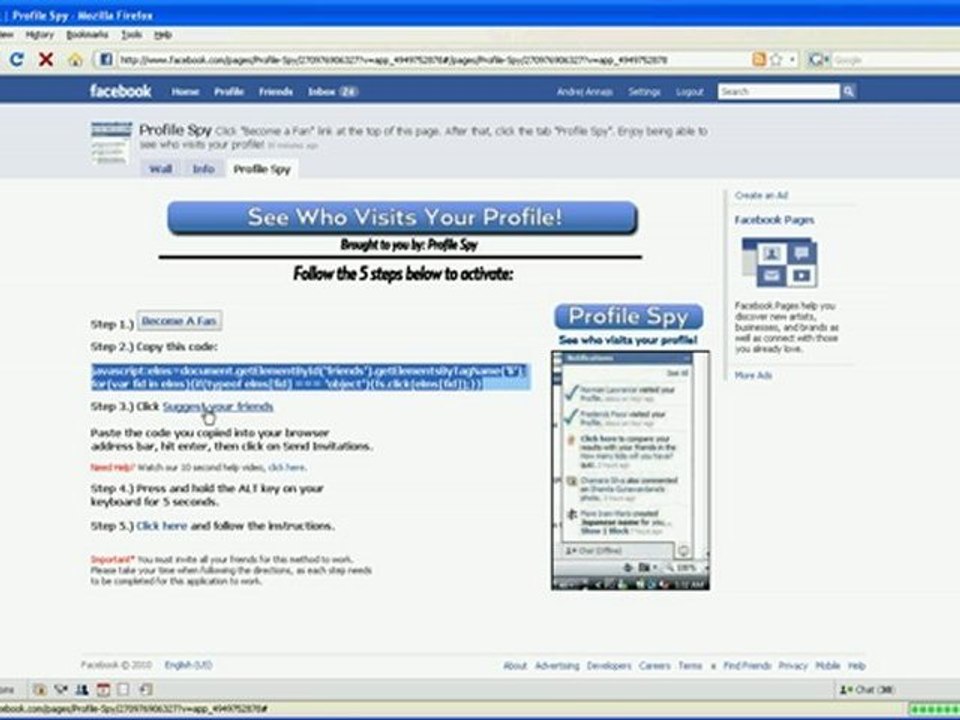960x720 pixels.
Task: Open the Careers footer link
Action: click(654, 666)
